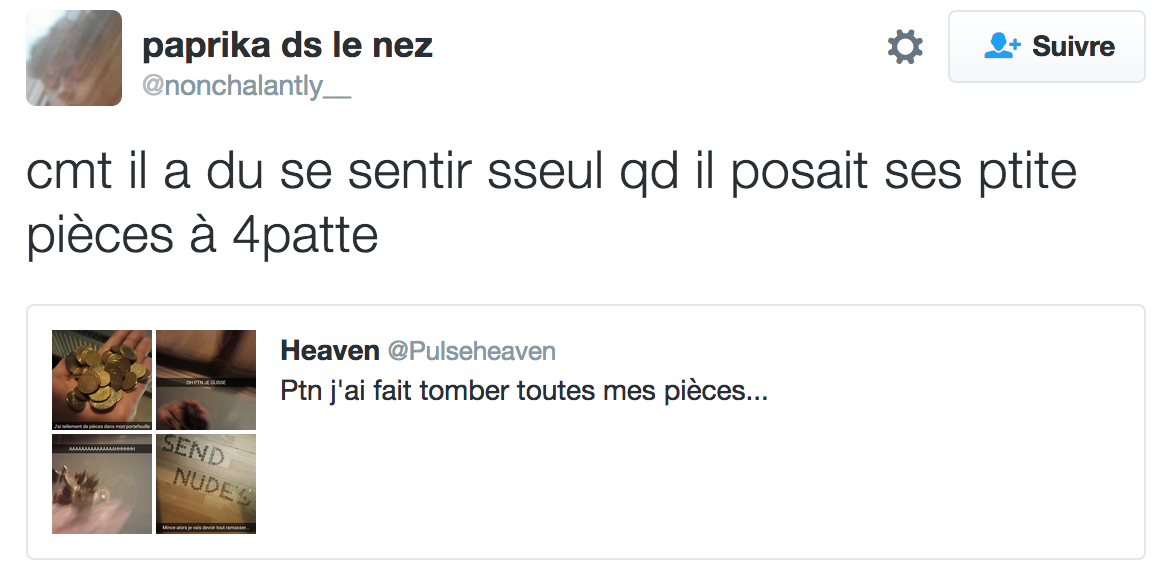This screenshot has width=1170, height=578.
Task: Click the person-plus icon on Suivre
Action: pyautogui.click(x=1002, y=46)
